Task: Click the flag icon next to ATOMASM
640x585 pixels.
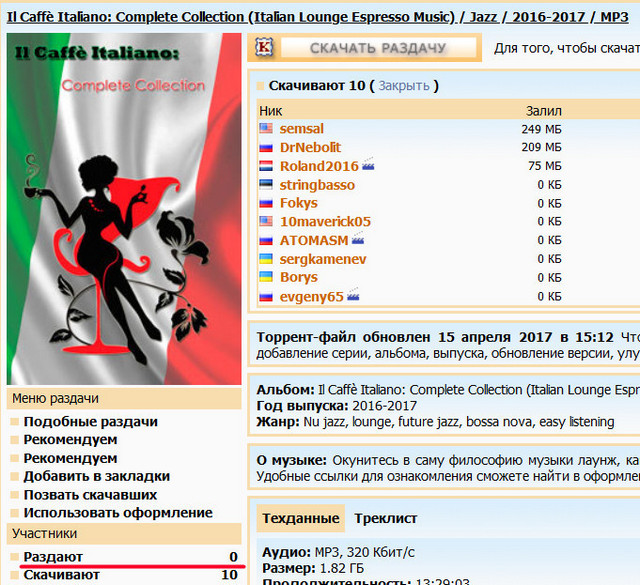Action: pos(266,240)
